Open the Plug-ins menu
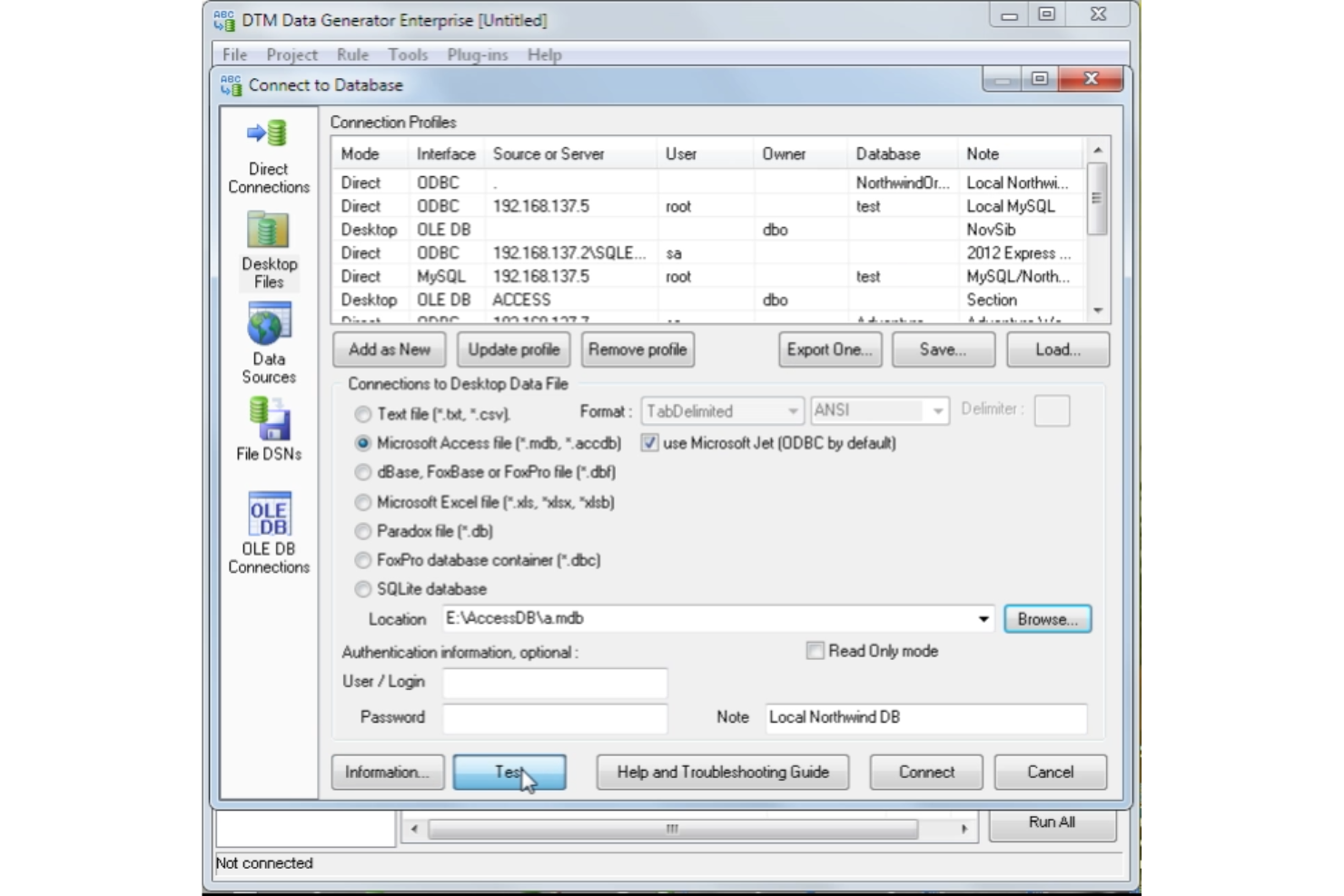Viewport: 1344px width, 896px height. tap(477, 54)
